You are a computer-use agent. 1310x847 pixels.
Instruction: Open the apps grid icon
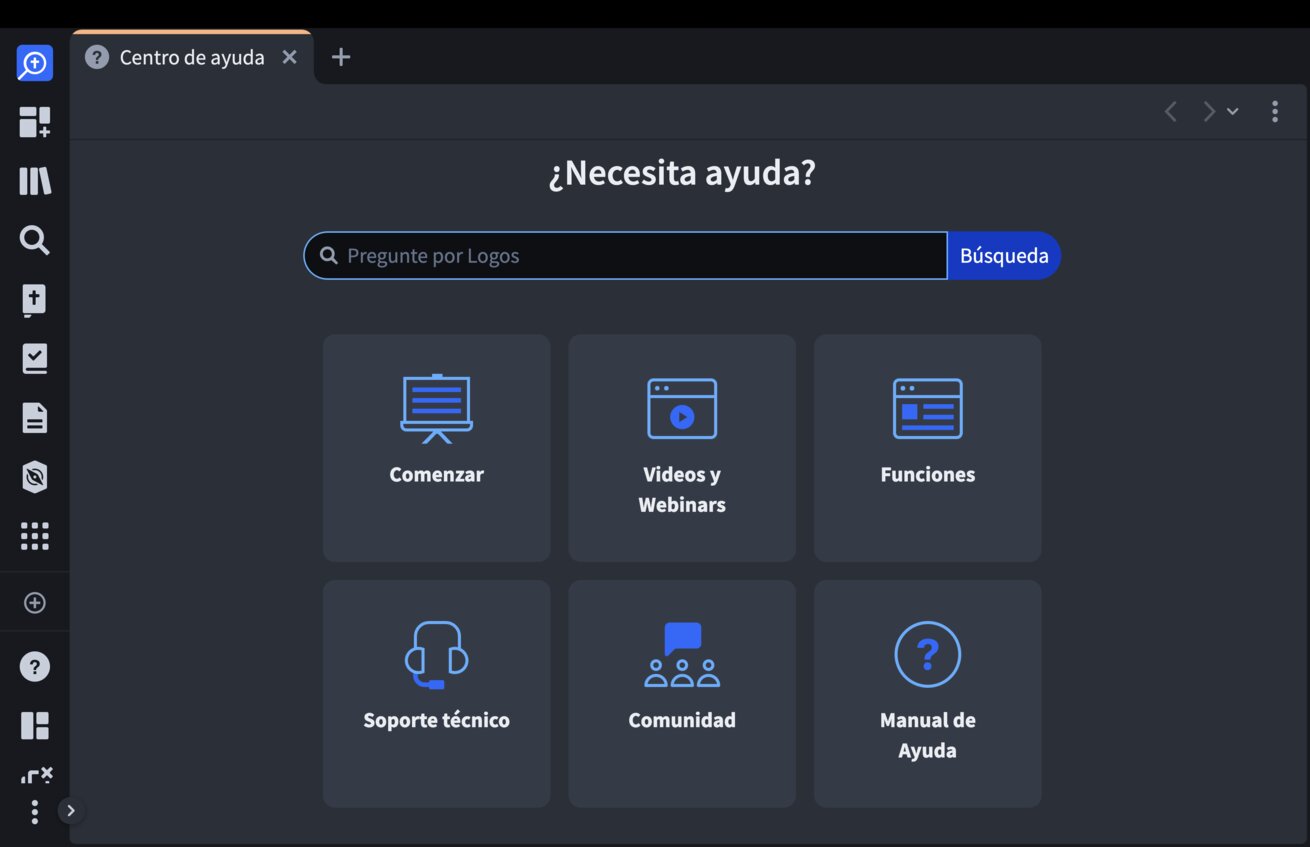pos(35,536)
